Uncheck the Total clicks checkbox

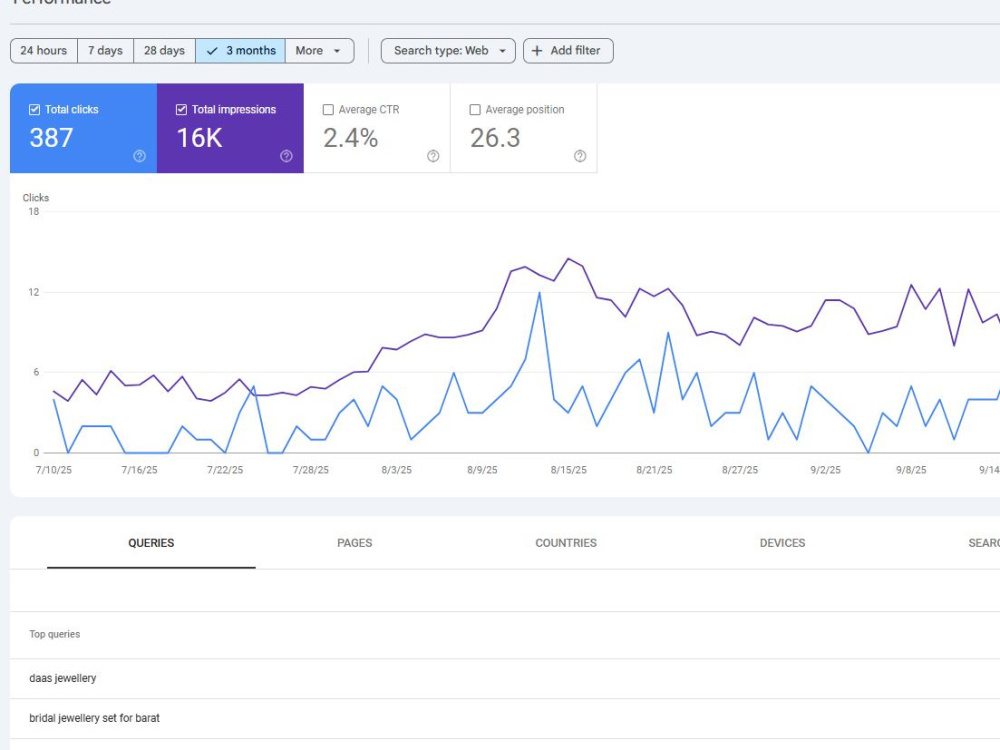(34, 110)
